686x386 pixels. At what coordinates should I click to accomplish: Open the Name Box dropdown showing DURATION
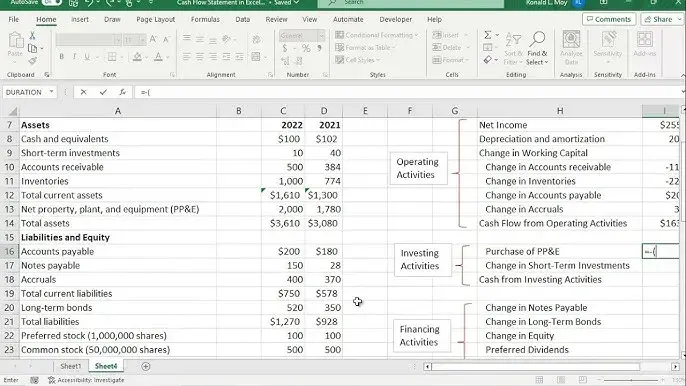click(52, 92)
